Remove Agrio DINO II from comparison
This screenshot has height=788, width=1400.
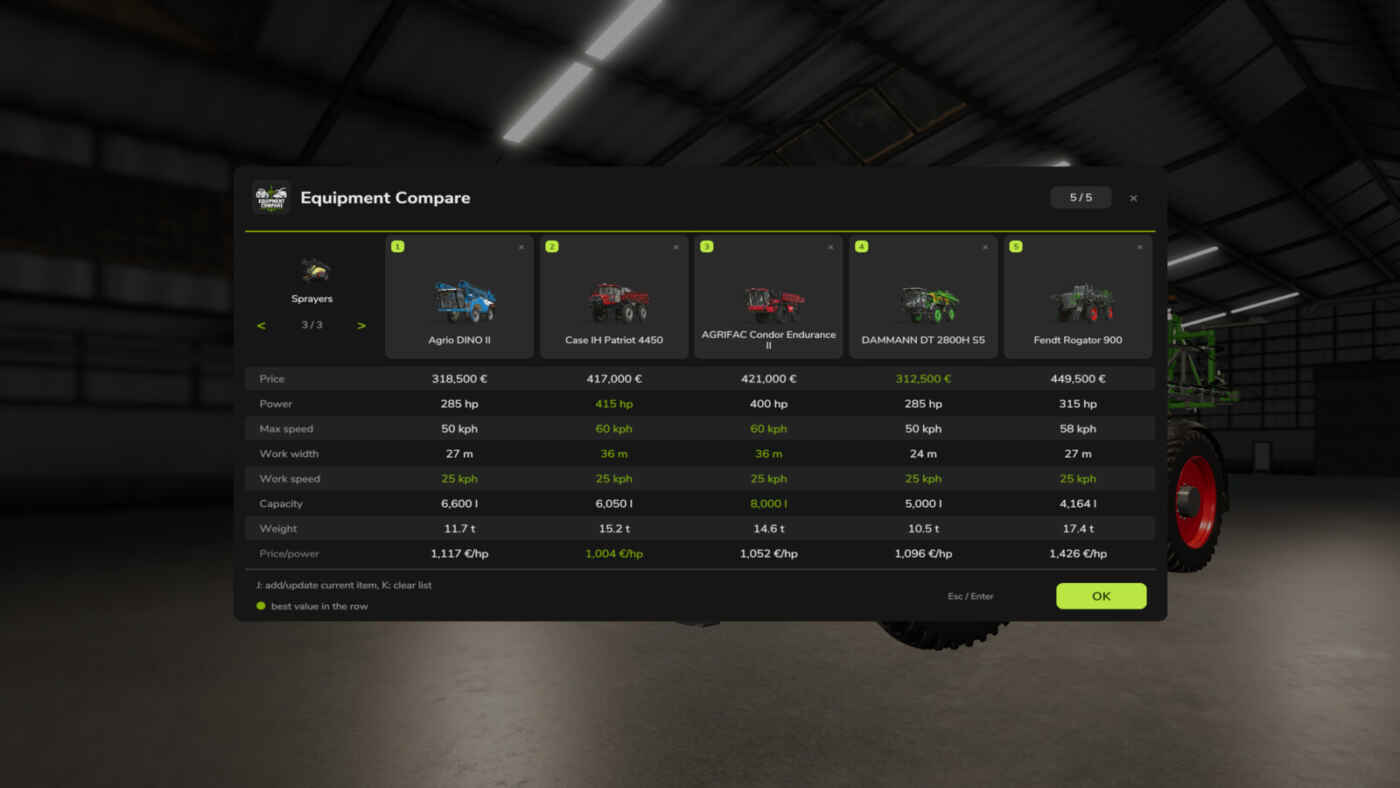521,247
